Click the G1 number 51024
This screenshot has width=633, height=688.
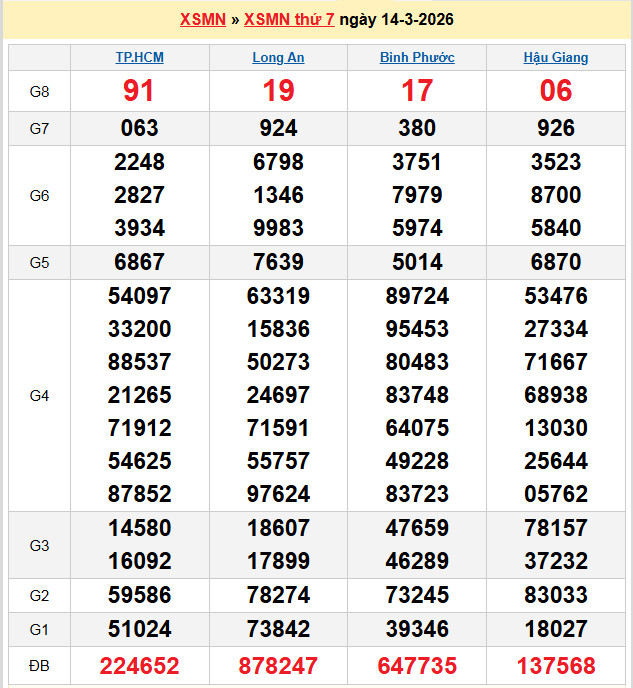(x=139, y=630)
